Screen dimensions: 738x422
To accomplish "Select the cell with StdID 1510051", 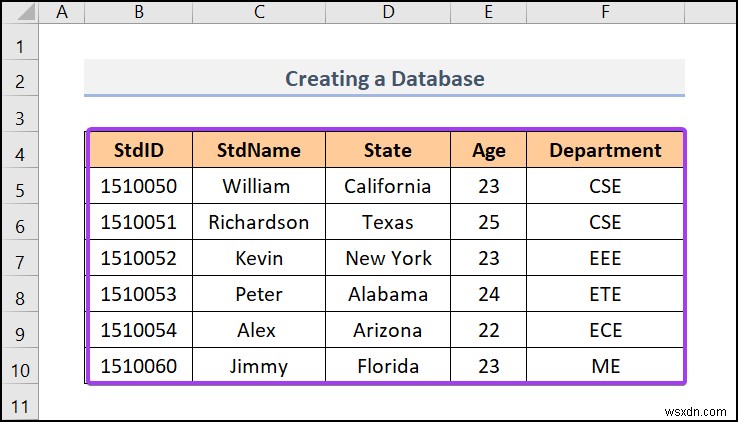I will tap(139, 222).
